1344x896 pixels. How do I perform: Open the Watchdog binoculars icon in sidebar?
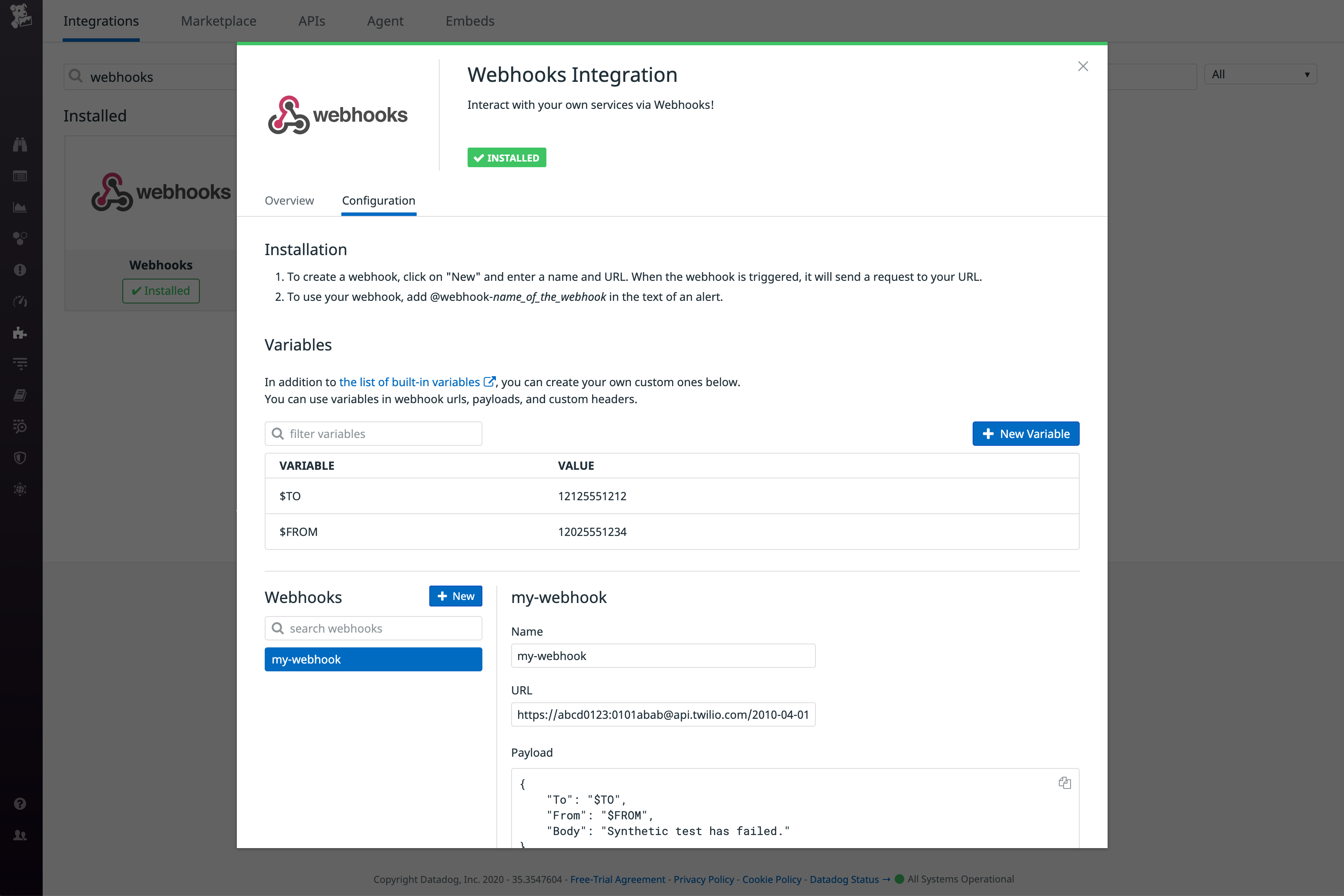tap(20, 144)
